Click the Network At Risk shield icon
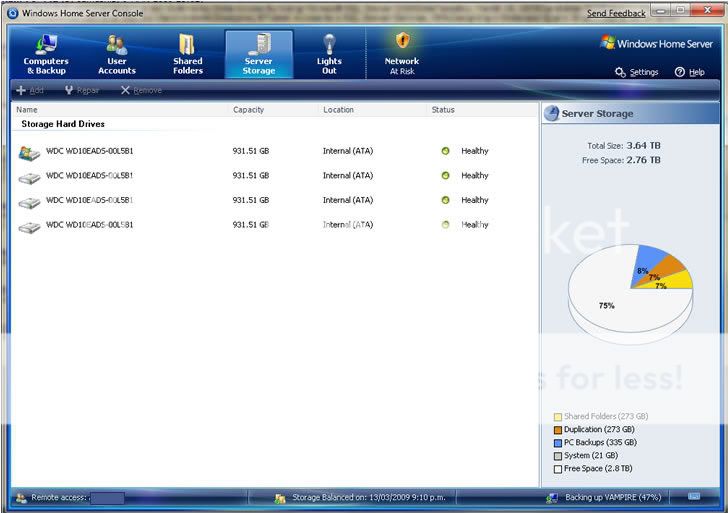Viewport: 728px width, 513px height. 403,41
